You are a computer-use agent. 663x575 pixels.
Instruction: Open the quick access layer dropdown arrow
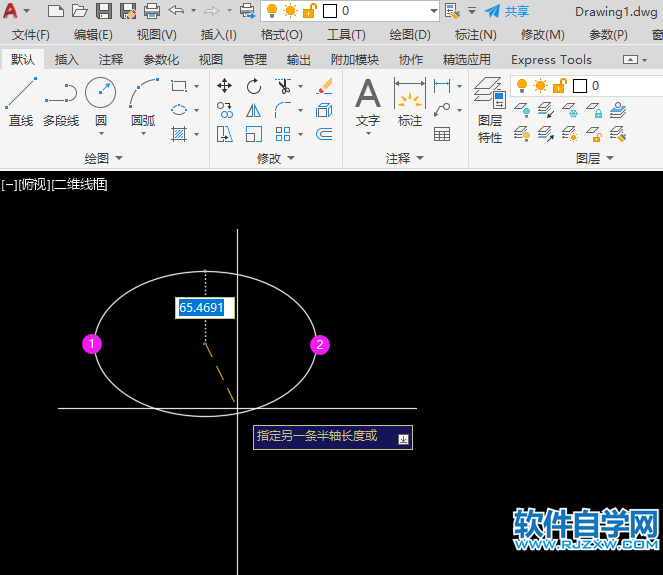[x=432, y=11]
